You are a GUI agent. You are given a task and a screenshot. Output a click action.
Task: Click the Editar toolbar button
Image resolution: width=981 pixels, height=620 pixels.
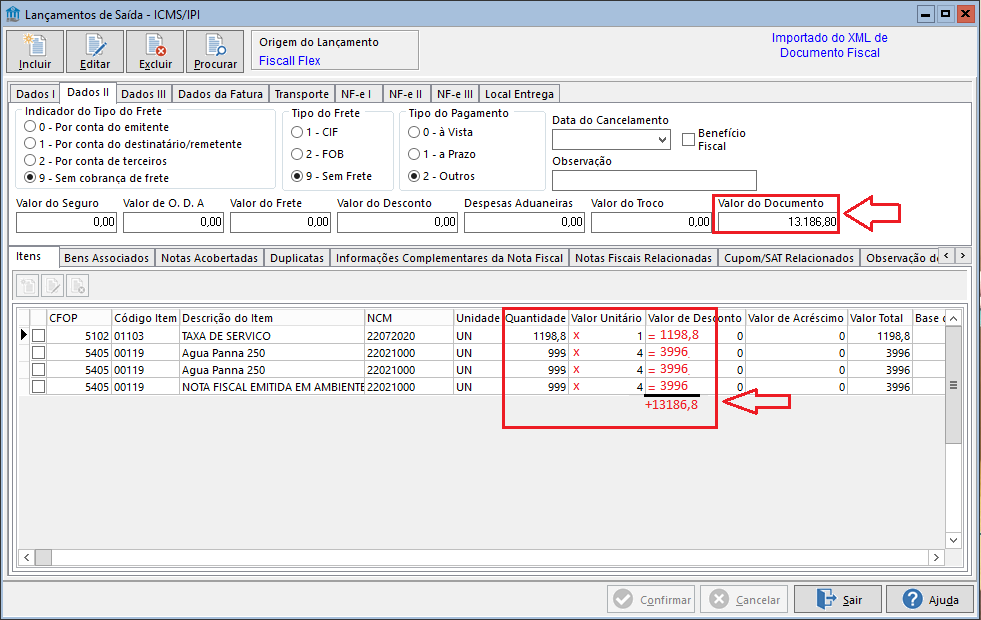pos(94,51)
